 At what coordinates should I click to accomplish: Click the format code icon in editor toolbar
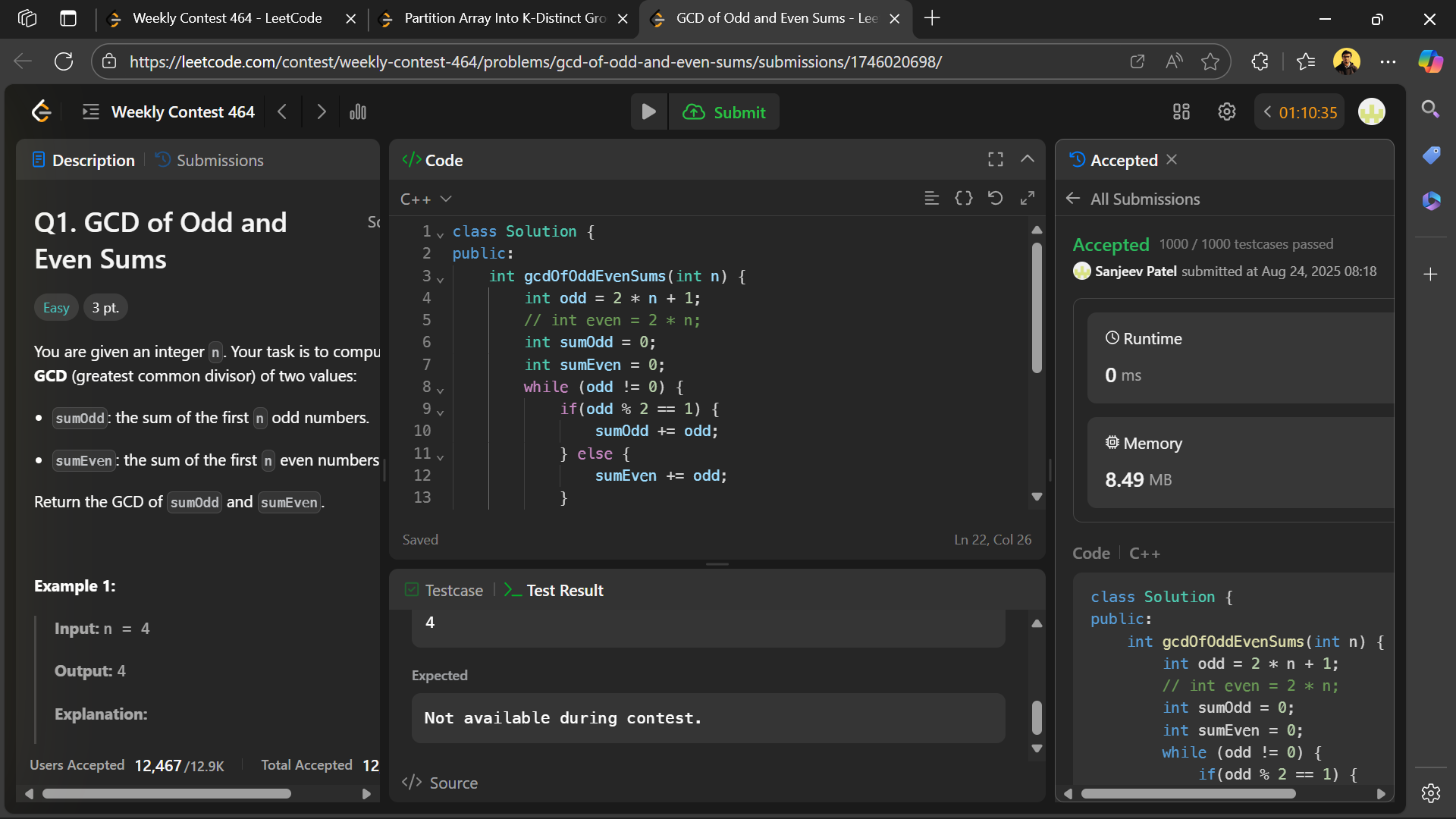coord(932,198)
